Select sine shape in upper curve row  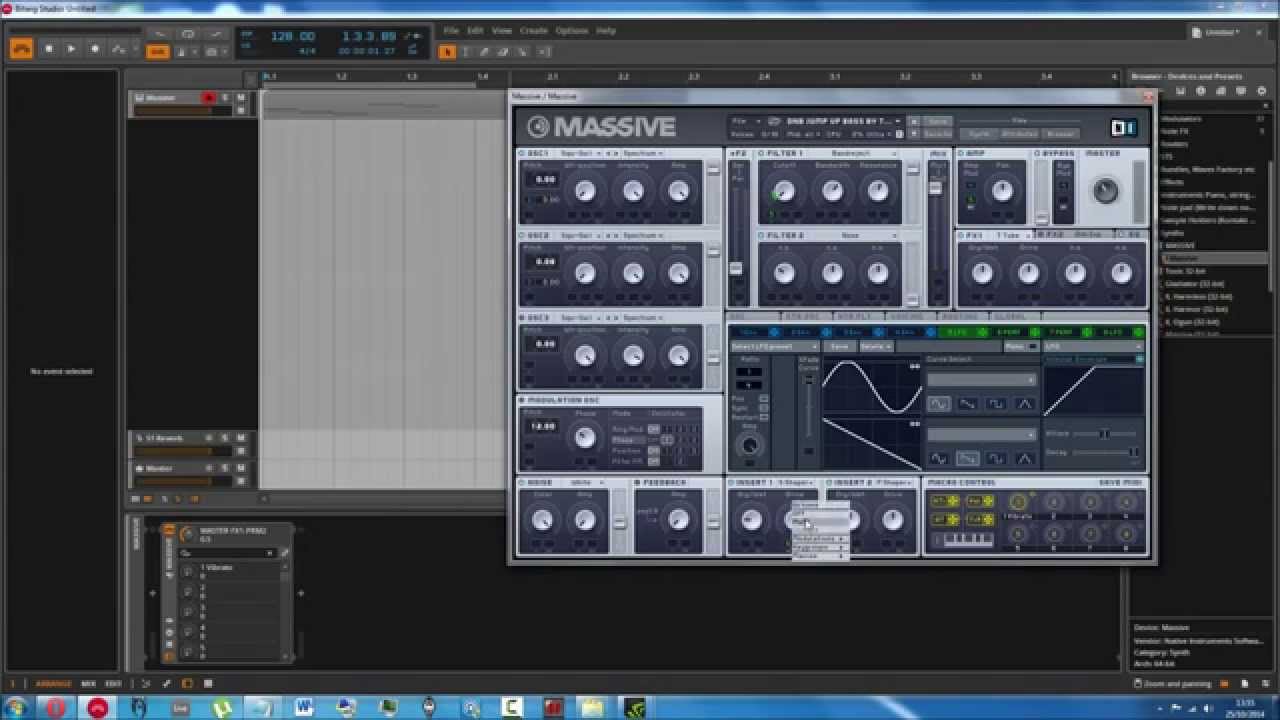[x=939, y=404]
